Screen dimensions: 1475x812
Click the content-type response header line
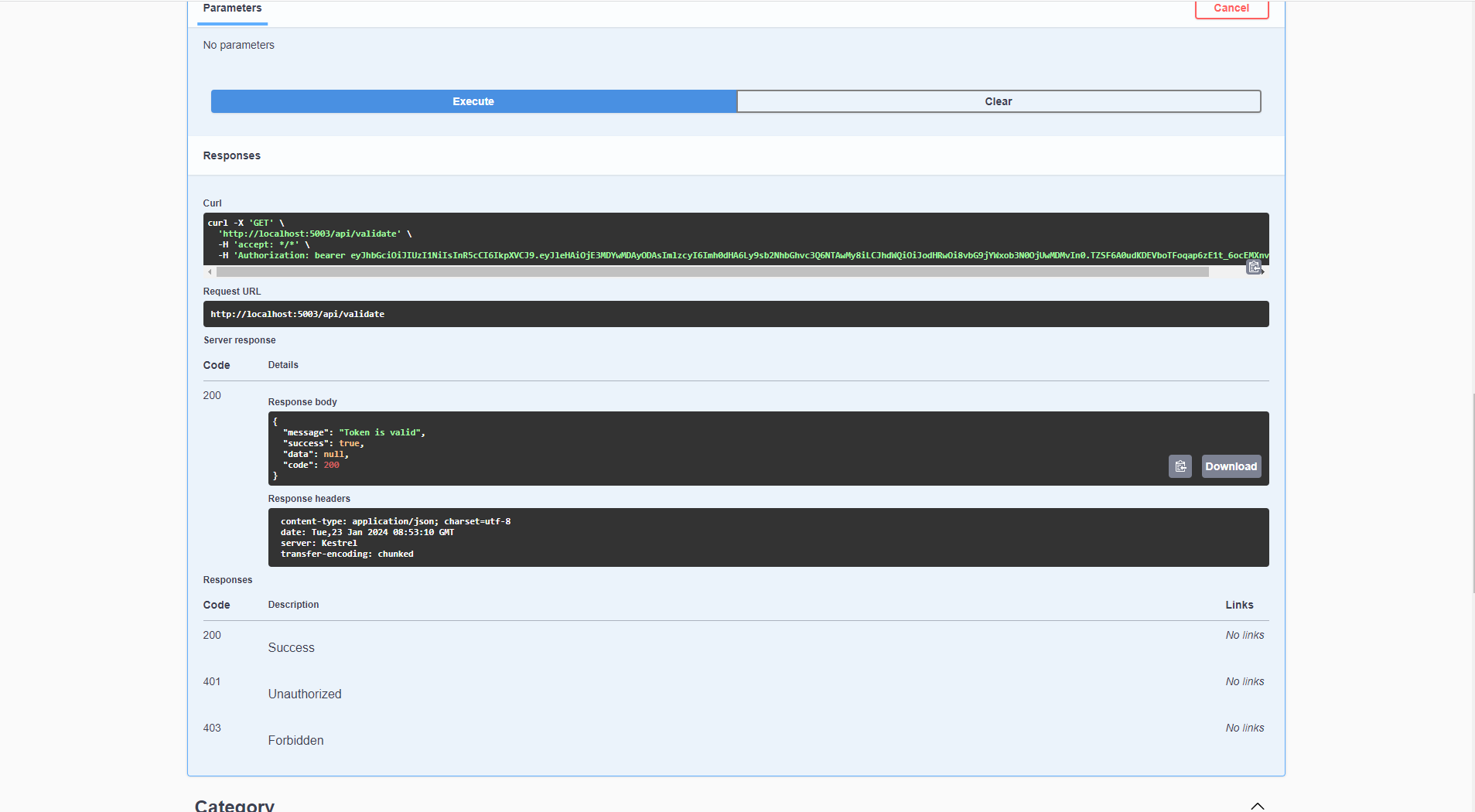click(x=395, y=521)
